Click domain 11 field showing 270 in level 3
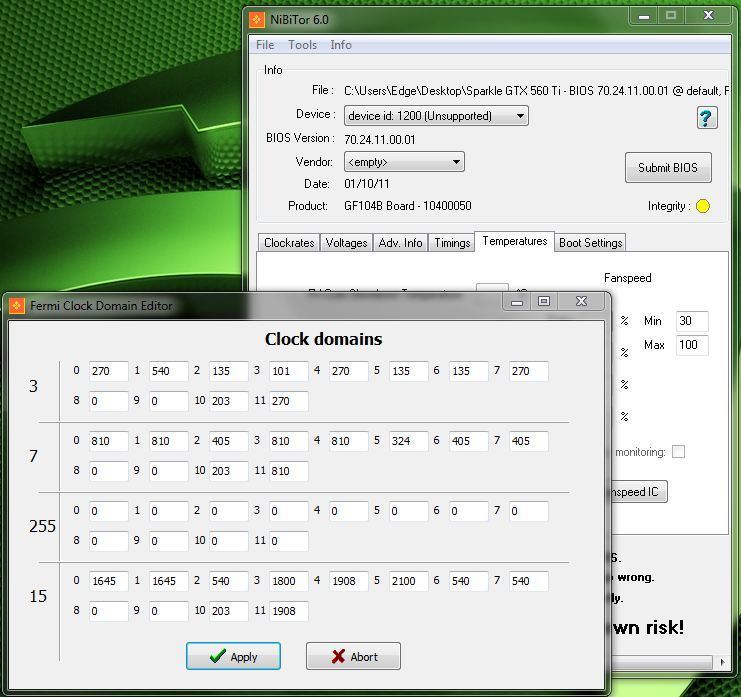This screenshot has height=697, width=741. pos(289,401)
